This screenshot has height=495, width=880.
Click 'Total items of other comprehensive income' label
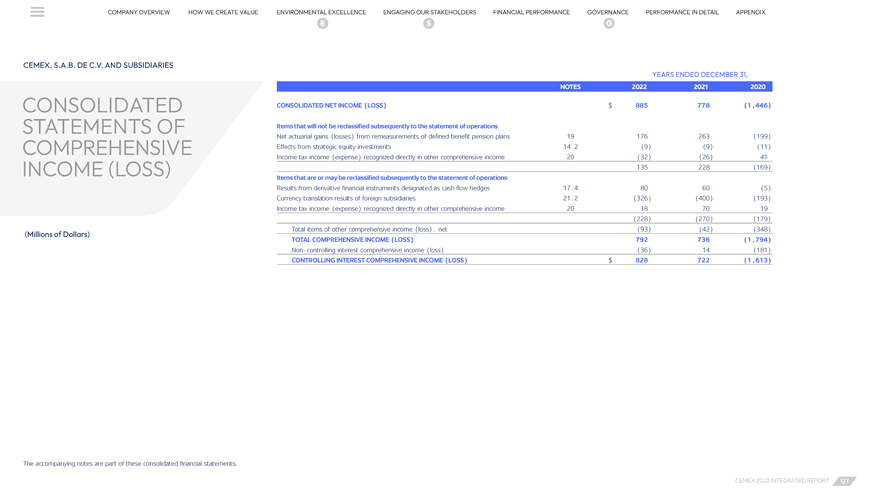tap(369, 229)
